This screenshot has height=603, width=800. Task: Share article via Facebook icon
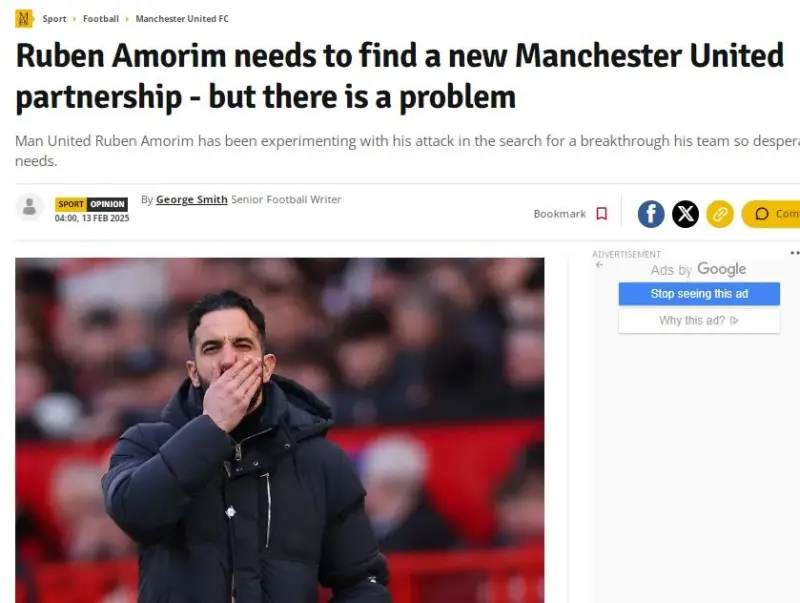pyautogui.click(x=651, y=214)
